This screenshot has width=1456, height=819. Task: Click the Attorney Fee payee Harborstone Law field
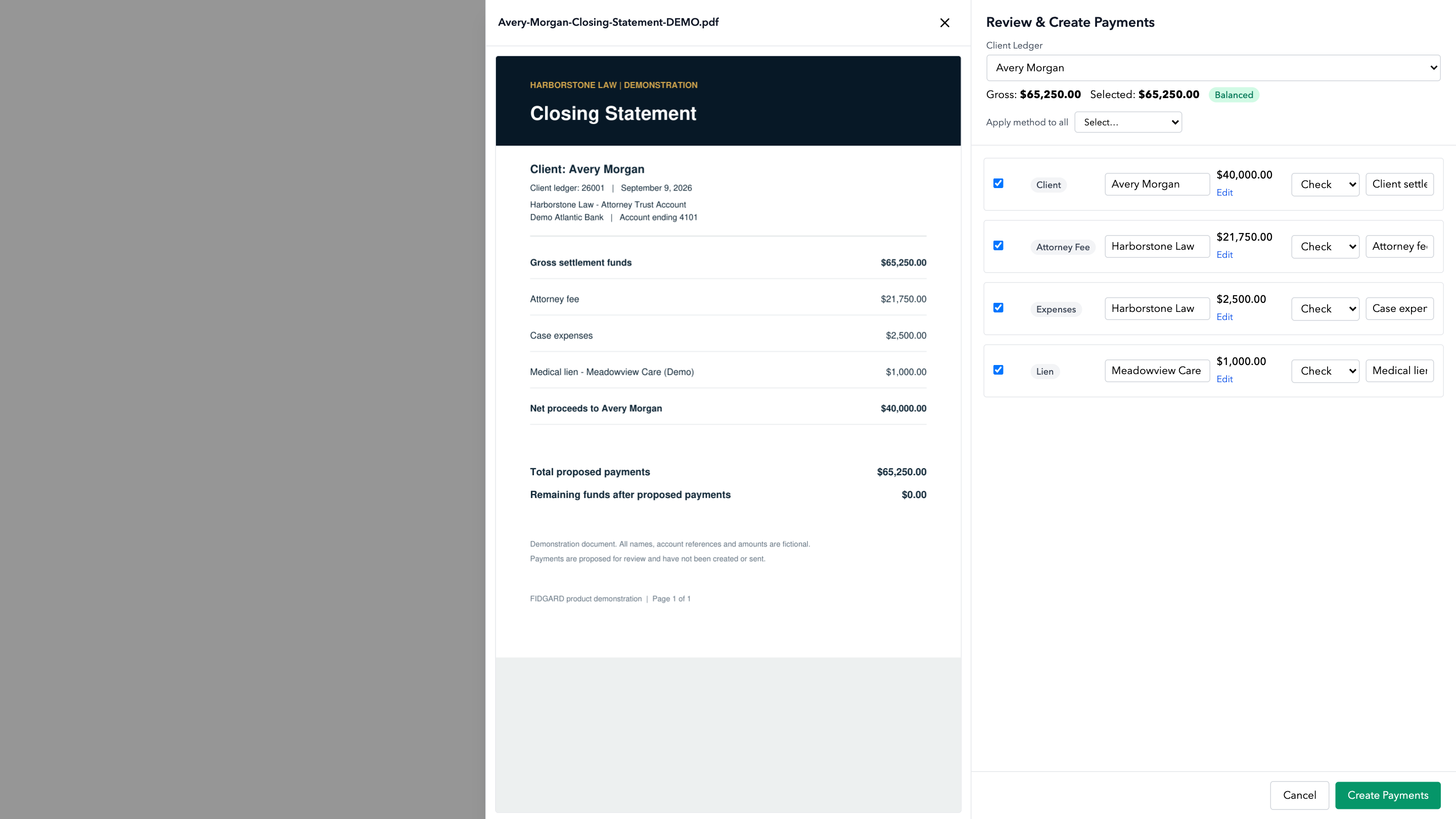coord(1157,246)
